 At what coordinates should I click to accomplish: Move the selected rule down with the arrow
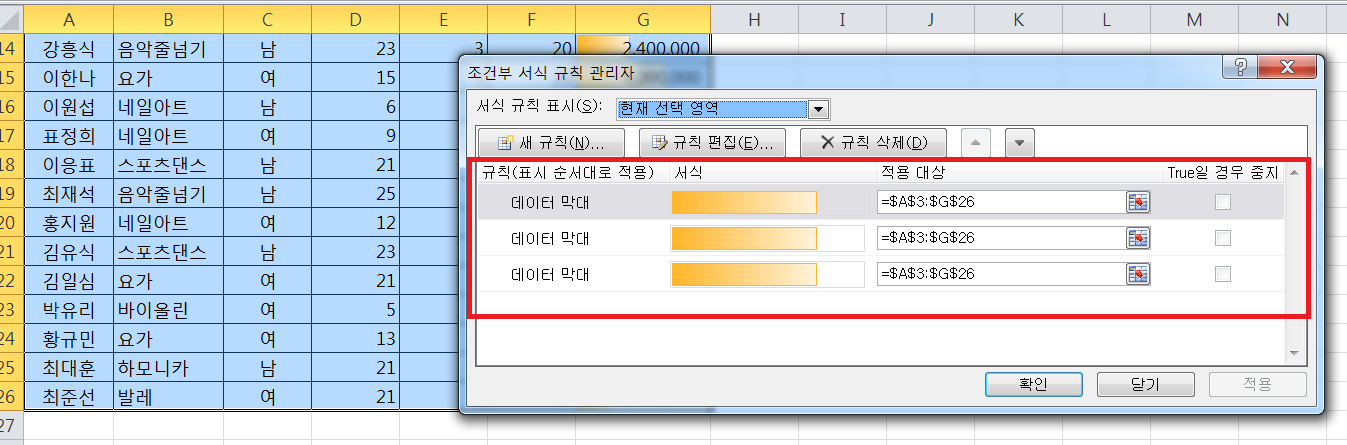click(x=1018, y=142)
